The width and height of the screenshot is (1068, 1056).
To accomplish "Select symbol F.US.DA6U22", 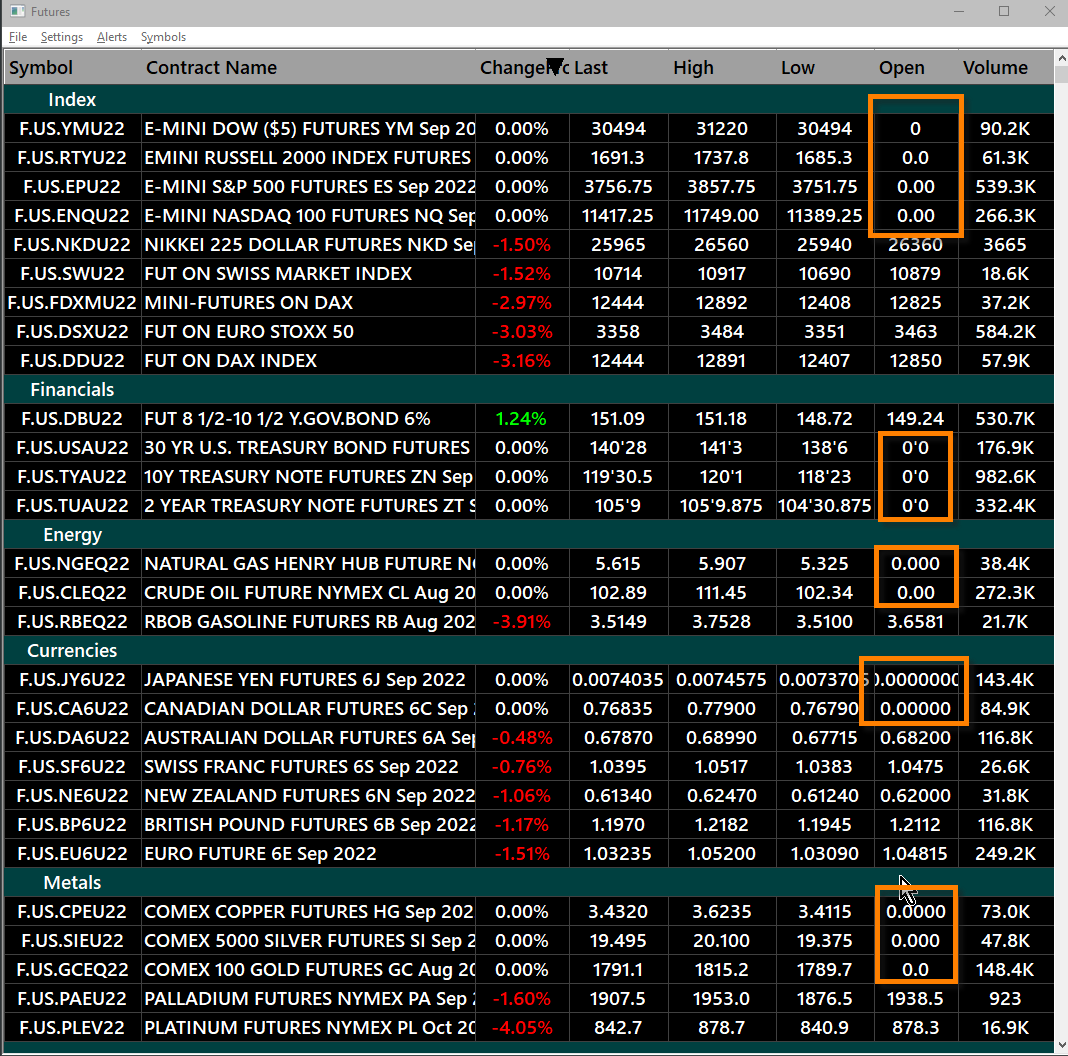I will (72, 738).
